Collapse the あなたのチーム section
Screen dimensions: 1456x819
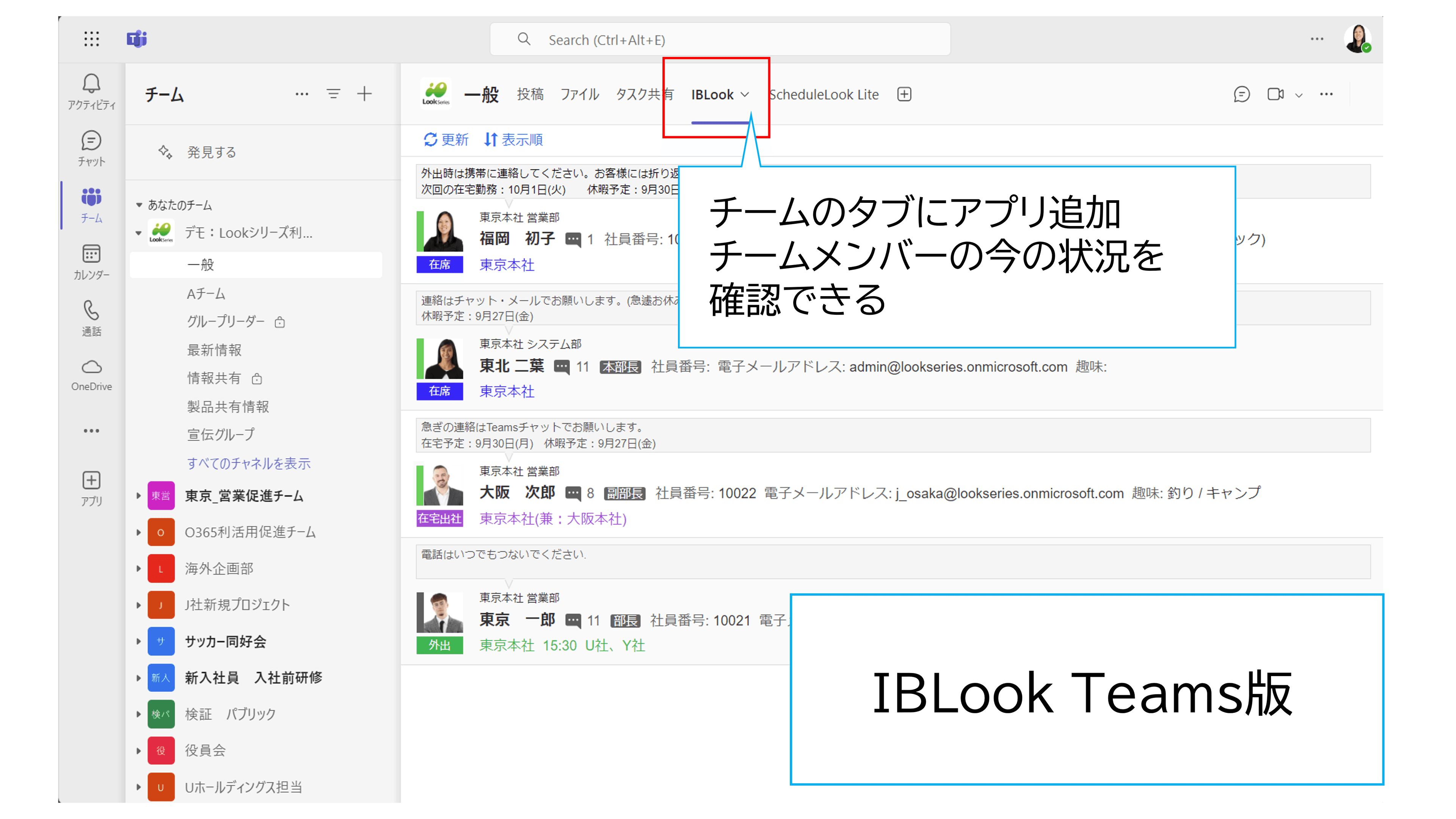(139, 205)
